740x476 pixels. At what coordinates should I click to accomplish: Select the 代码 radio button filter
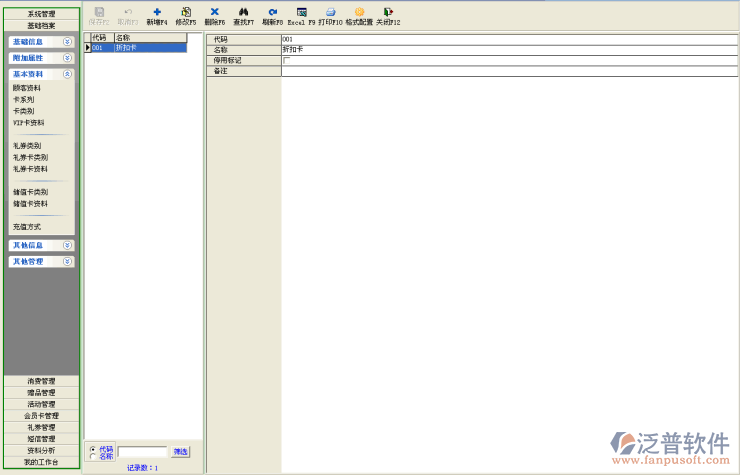94,449
